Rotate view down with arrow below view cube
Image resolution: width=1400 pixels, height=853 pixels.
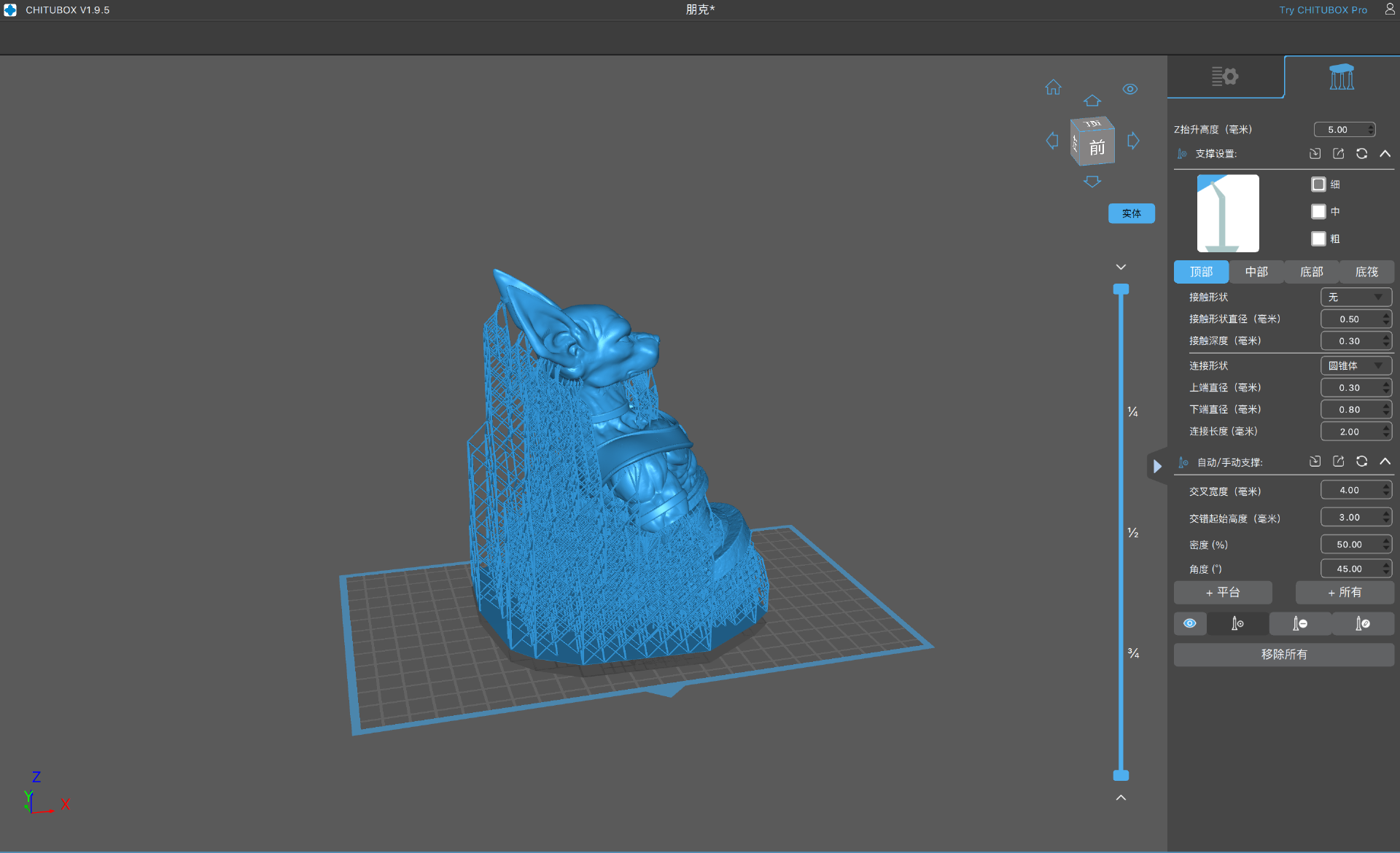(x=1092, y=182)
